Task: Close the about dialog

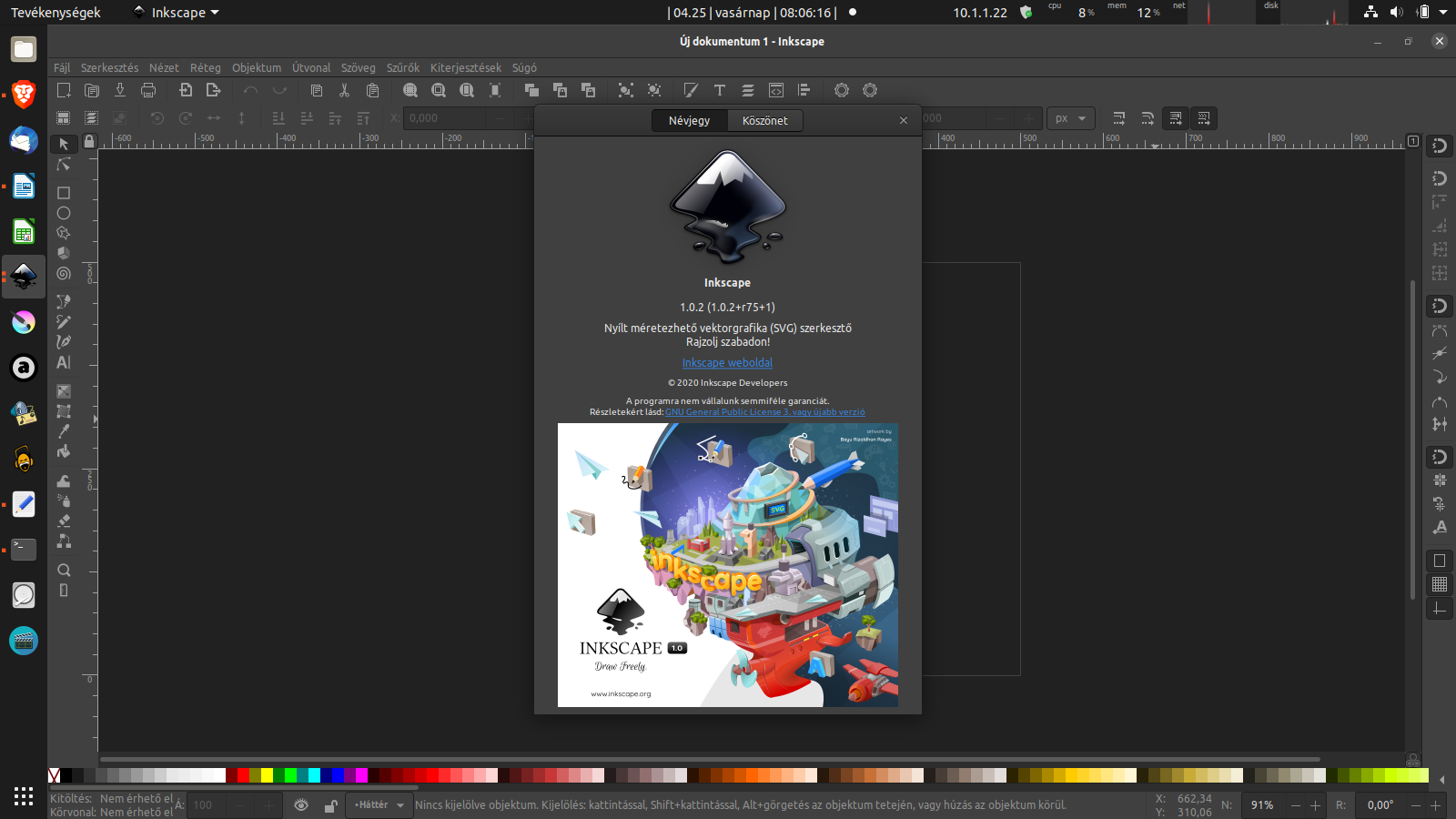Action: pyautogui.click(x=904, y=120)
